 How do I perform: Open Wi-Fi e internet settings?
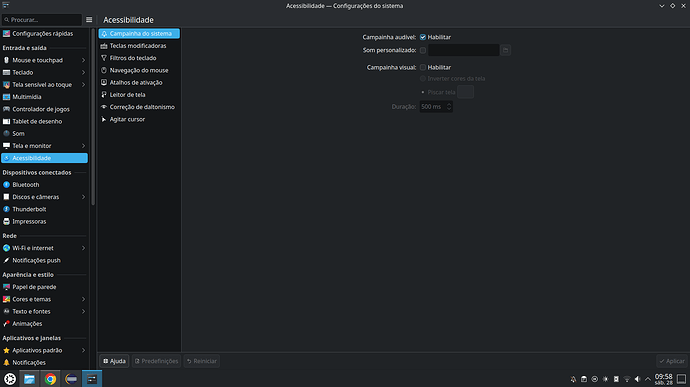[x=44, y=248]
